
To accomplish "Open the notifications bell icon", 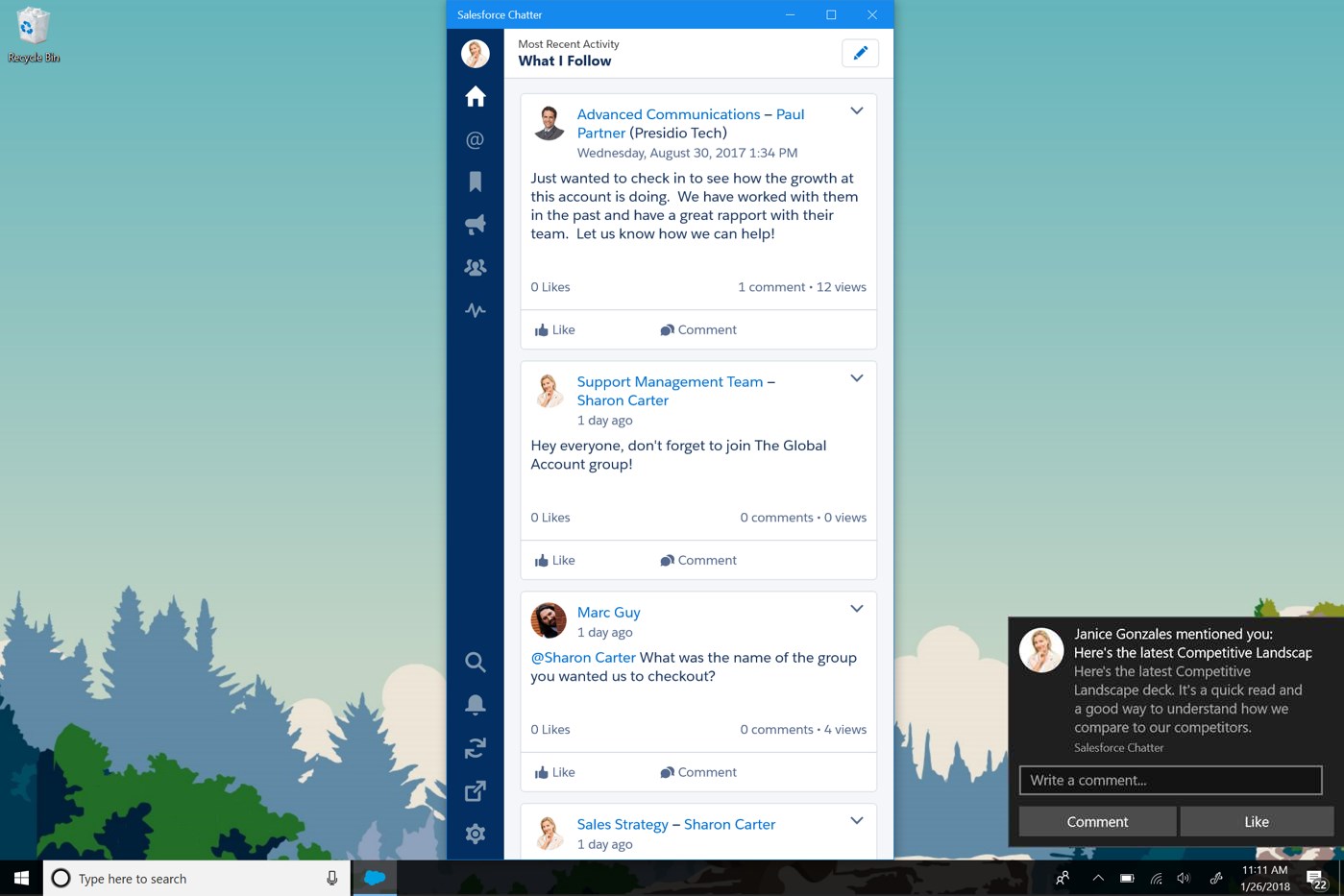I will (x=475, y=705).
